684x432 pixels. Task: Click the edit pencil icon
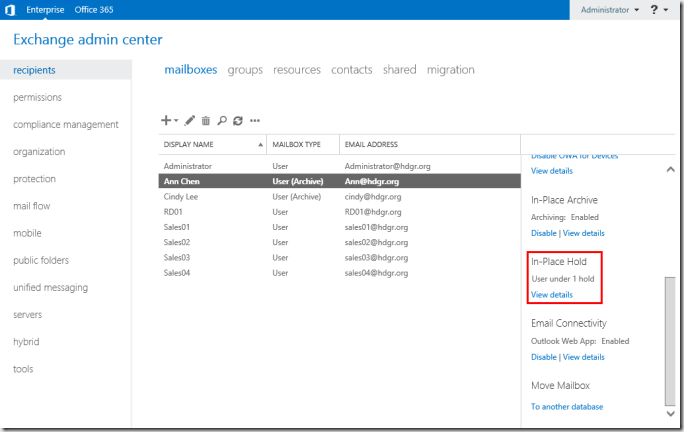pyautogui.click(x=190, y=120)
